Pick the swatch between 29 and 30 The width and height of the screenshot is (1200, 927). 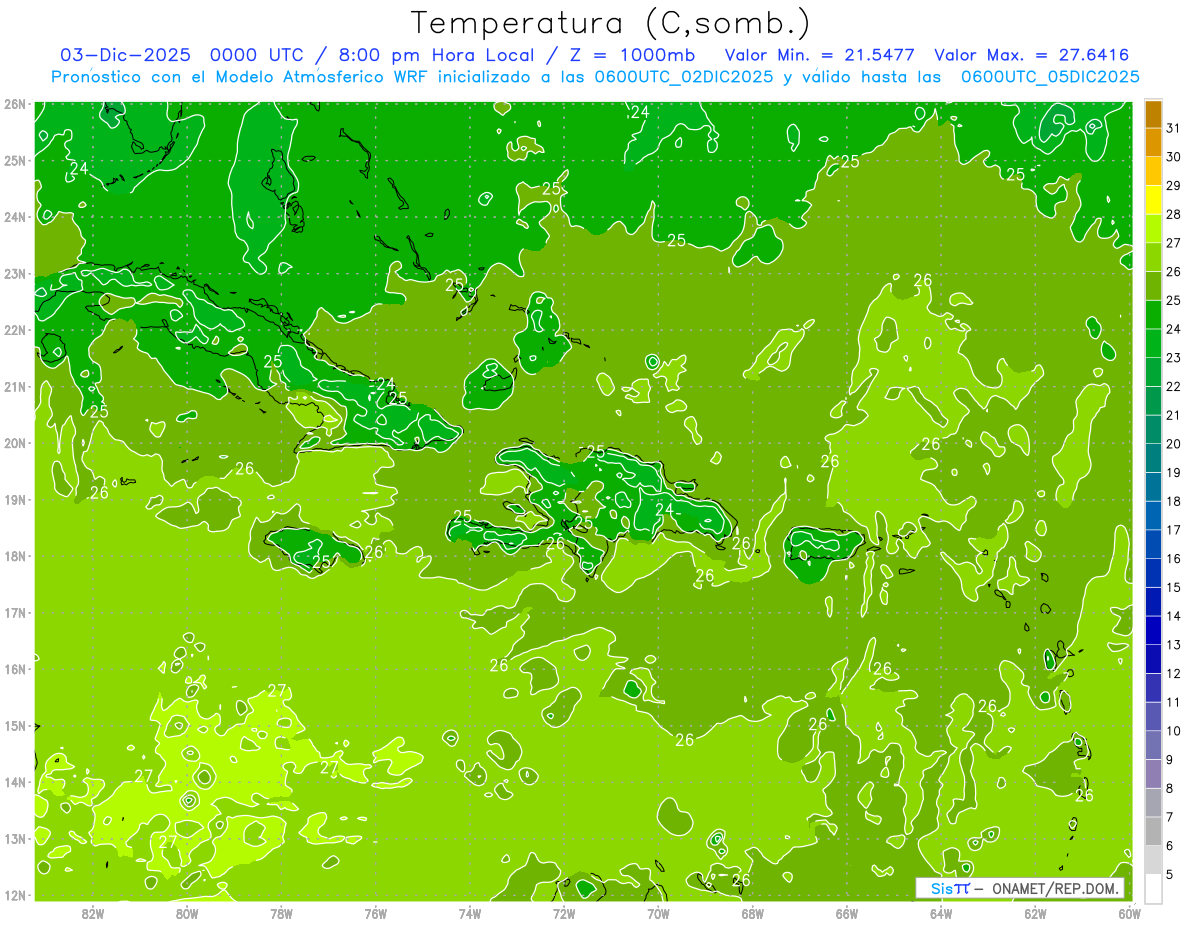(1153, 171)
